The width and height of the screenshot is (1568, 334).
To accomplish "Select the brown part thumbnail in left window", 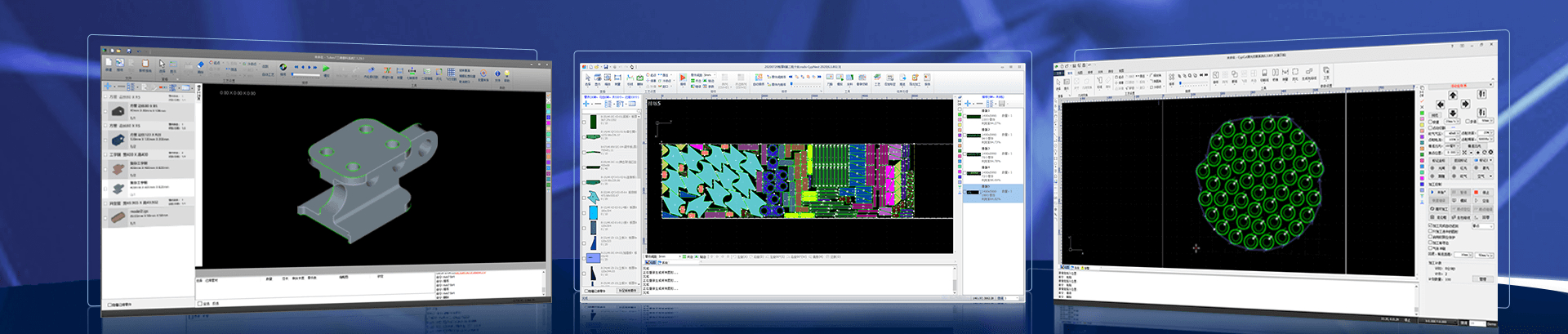I will [x=118, y=216].
